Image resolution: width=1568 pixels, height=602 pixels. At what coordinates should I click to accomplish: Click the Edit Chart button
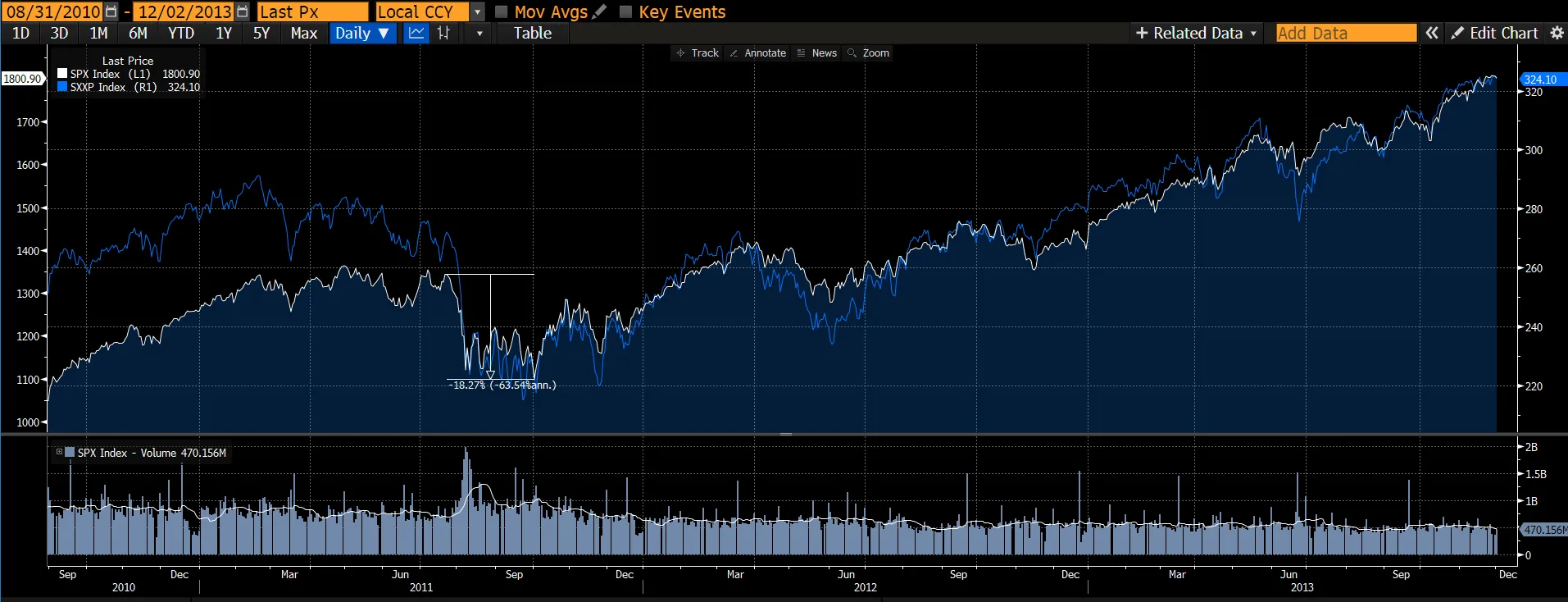[1495, 33]
